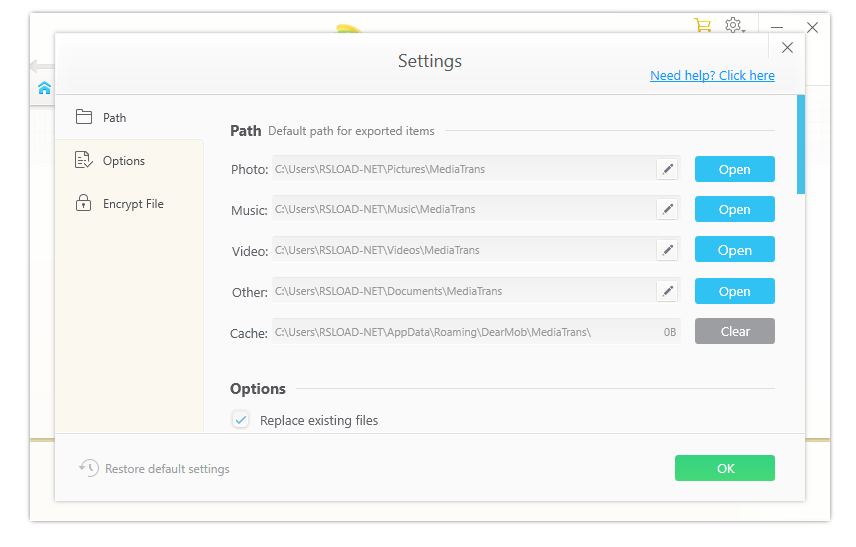Close the Settings dialog with X
Viewport: 856px width, 547px height.
coord(787,48)
